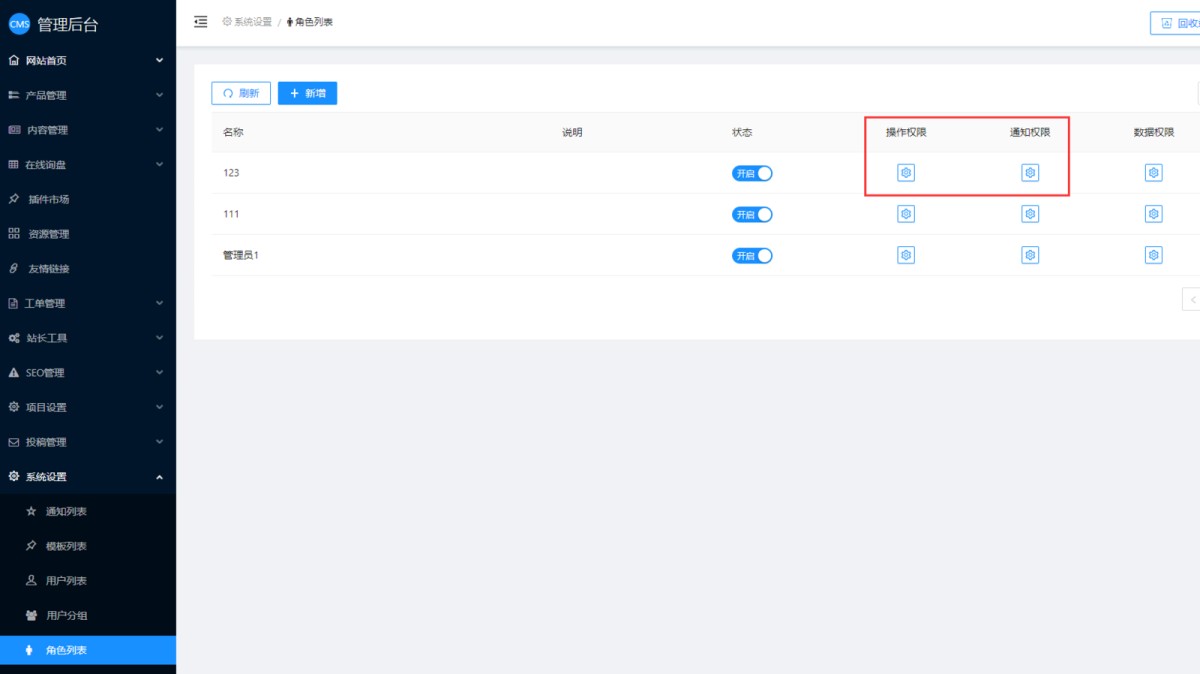Open notification permission settings for role 123
This screenshot has height=674, width=1200.
point(1030,173)
